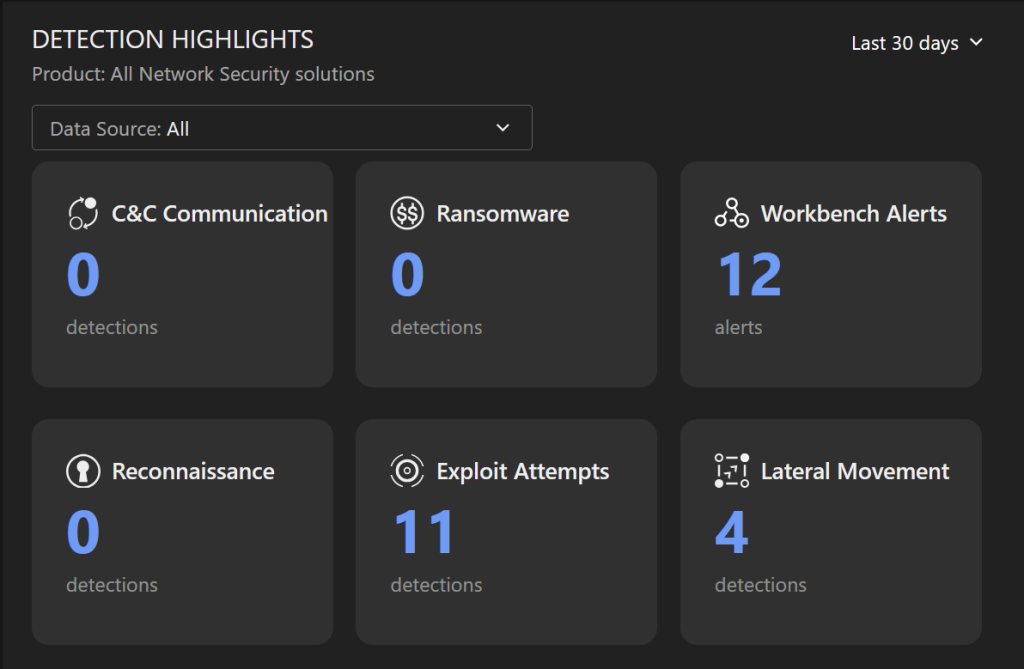Select the Ransomware 0 detections value
1024x669 pixels.
[x=407, y=275]
